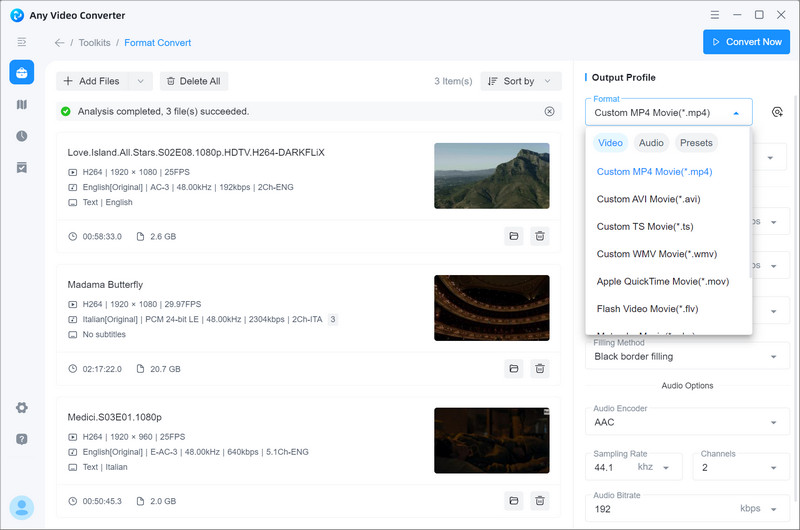This screenshot has height=530, width=800.
Task: Delete the Madama Butterfly file with trash icon
Action: (540, 369)
